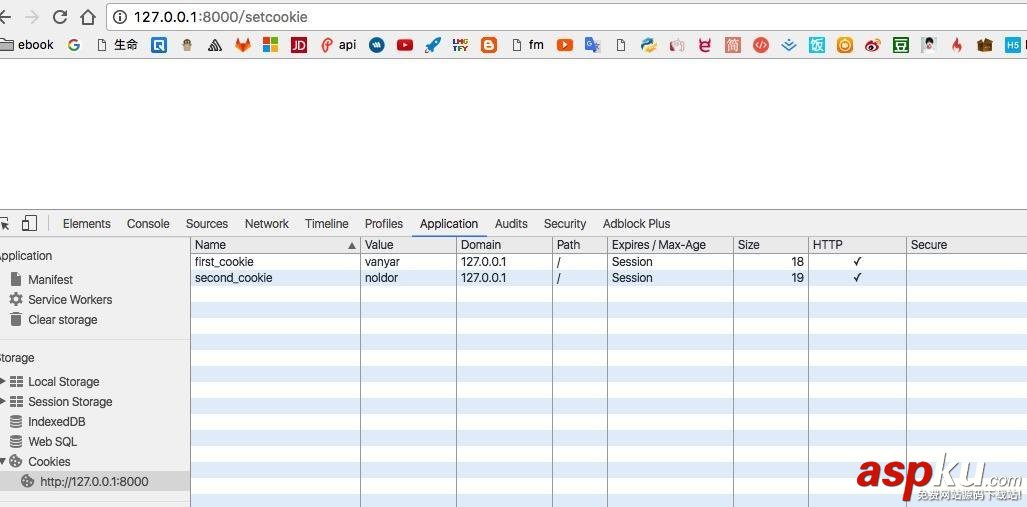Open the Adblock Plus tab
Screen dimensions: 1027x507
click(637, 223)
